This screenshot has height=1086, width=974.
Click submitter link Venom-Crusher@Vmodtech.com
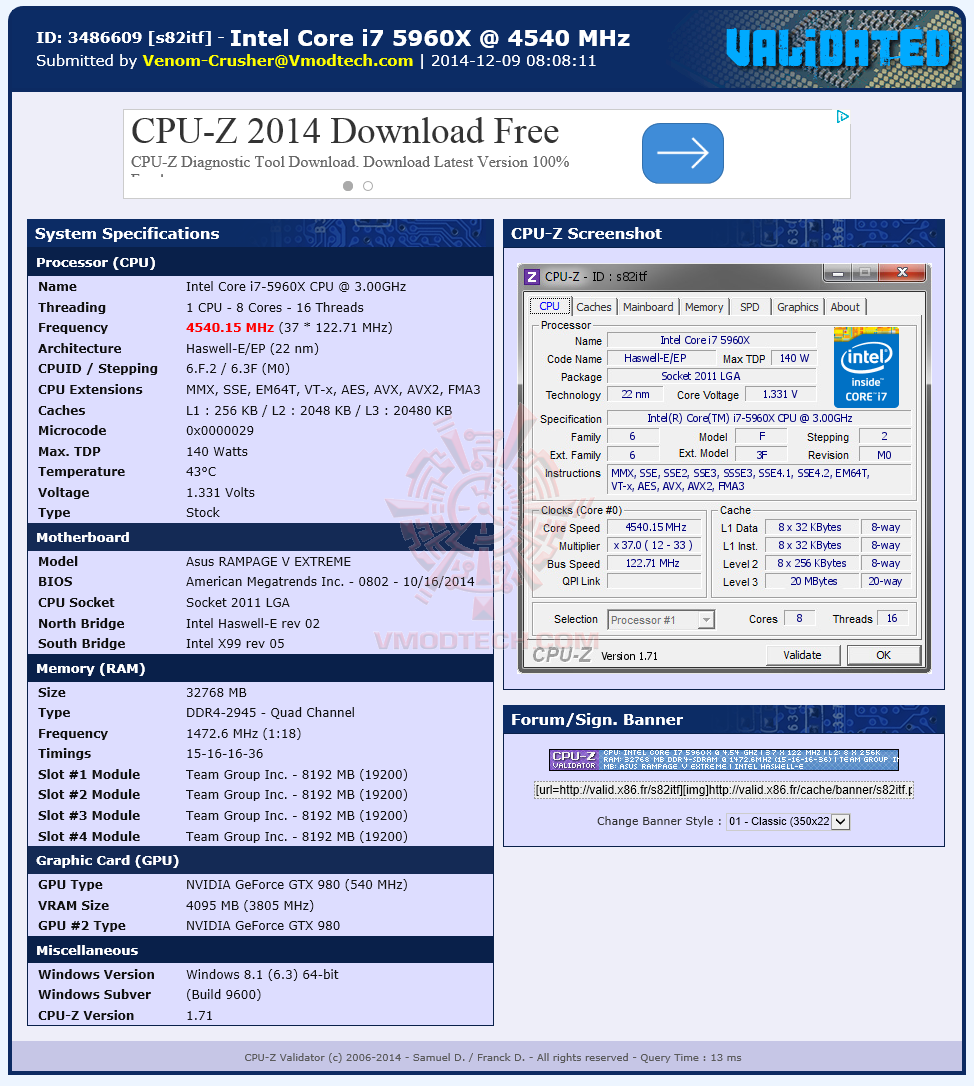pyautogui.click(x=278, y=61)
